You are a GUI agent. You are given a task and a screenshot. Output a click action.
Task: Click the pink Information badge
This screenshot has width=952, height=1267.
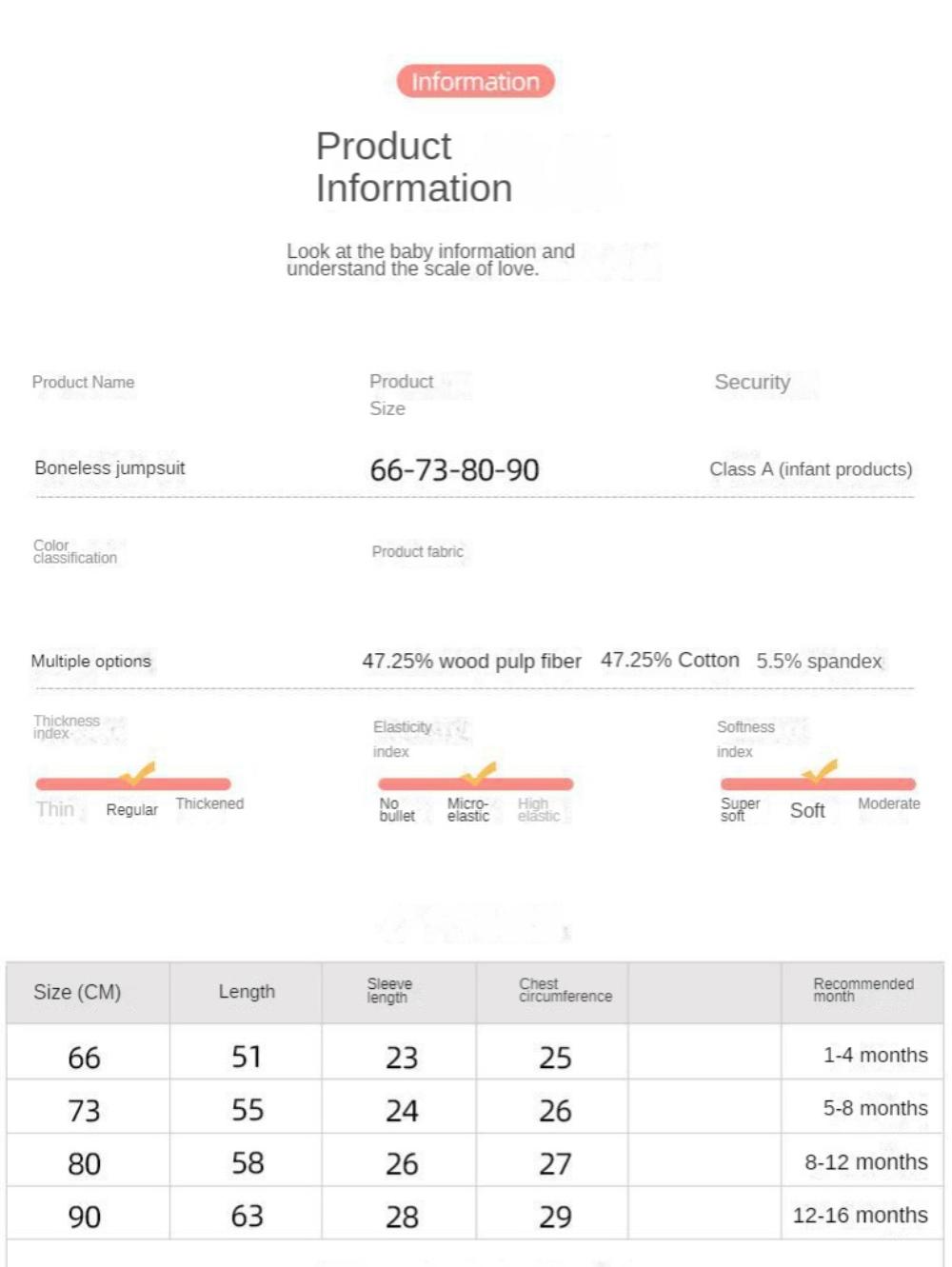point(475,82)
